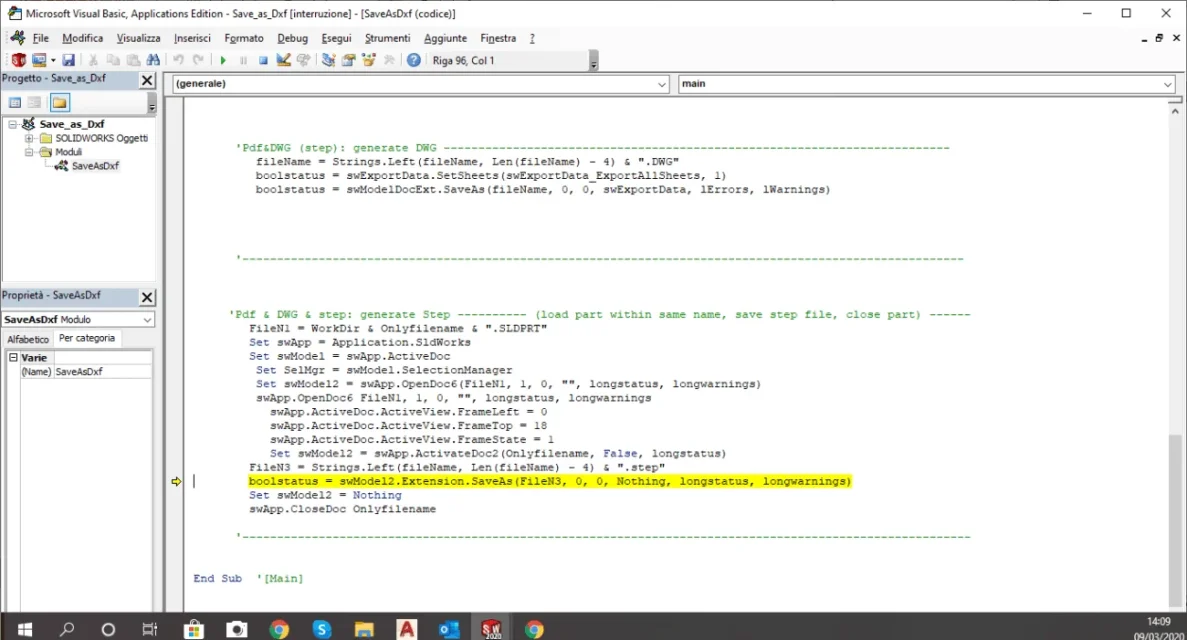This screenshot has height=640, width=1187.
Task: Click the Insert UserForm toolbar icon
Action: coord(38,60)
